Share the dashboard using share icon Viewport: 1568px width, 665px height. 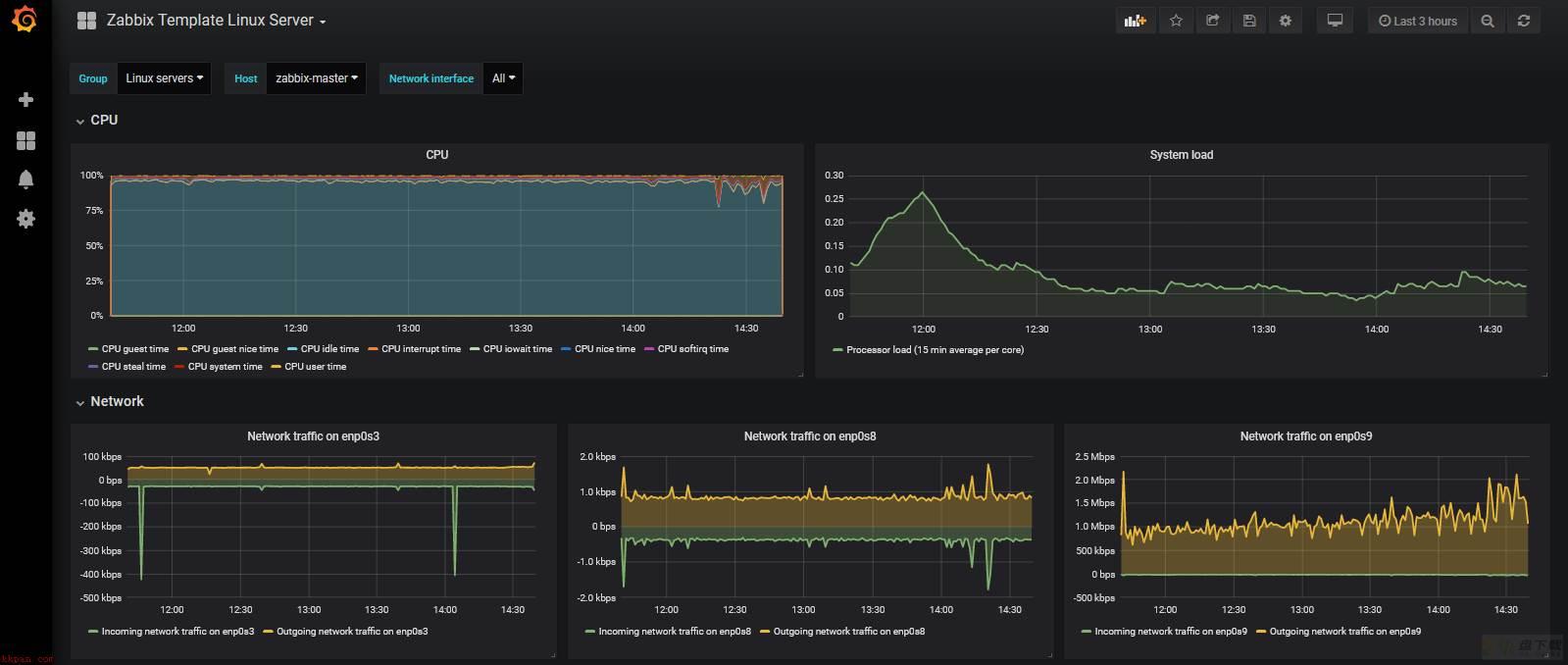[1212, 21]
